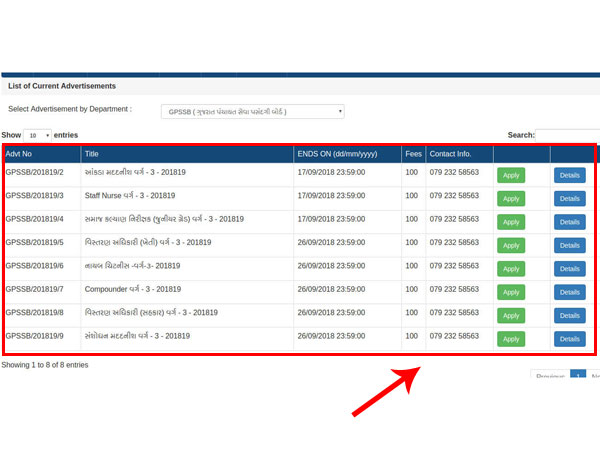View Details of Compounder GPSSB/201819/7

click(x=570, y=292)
